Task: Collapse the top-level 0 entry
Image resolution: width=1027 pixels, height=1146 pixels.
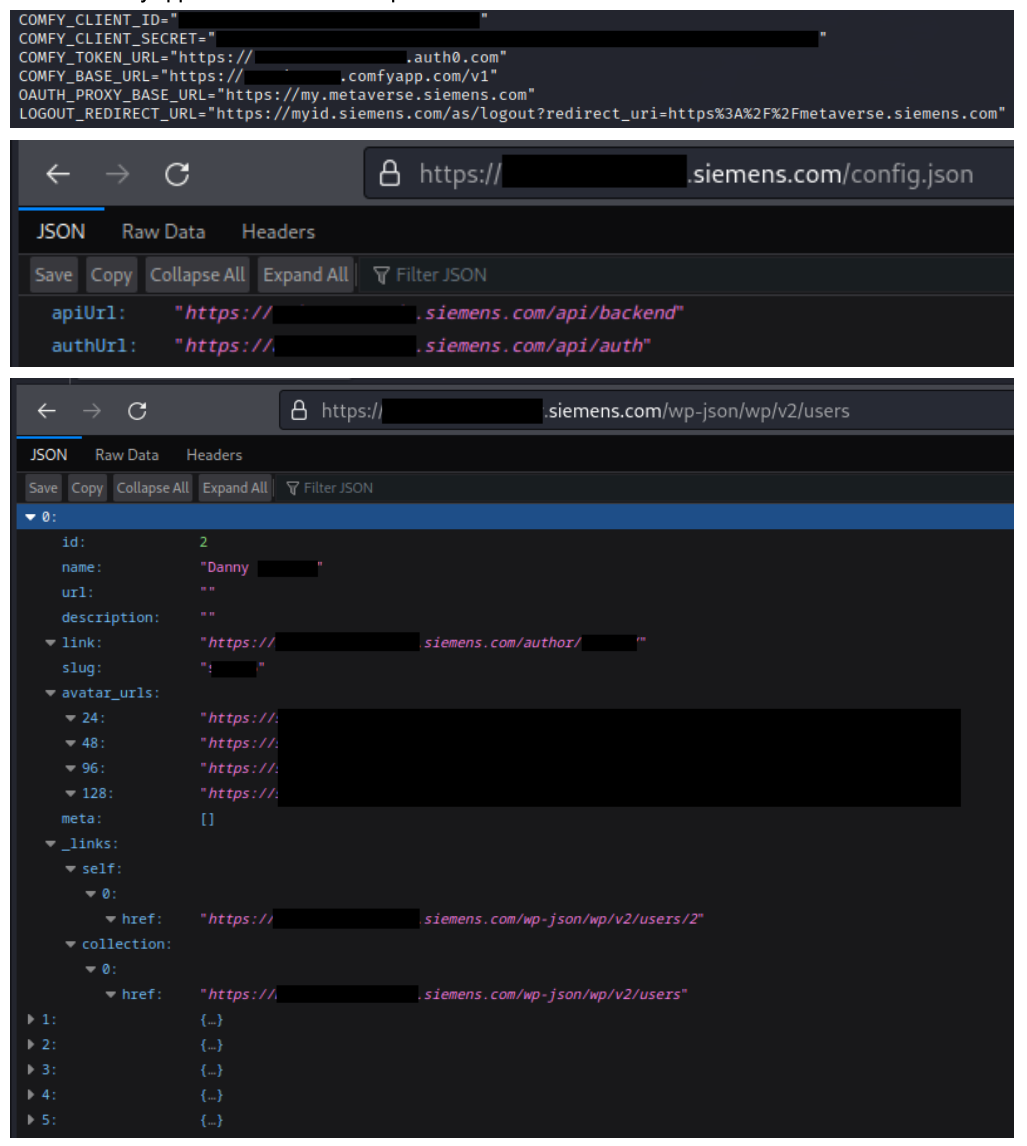Action: 30,517
